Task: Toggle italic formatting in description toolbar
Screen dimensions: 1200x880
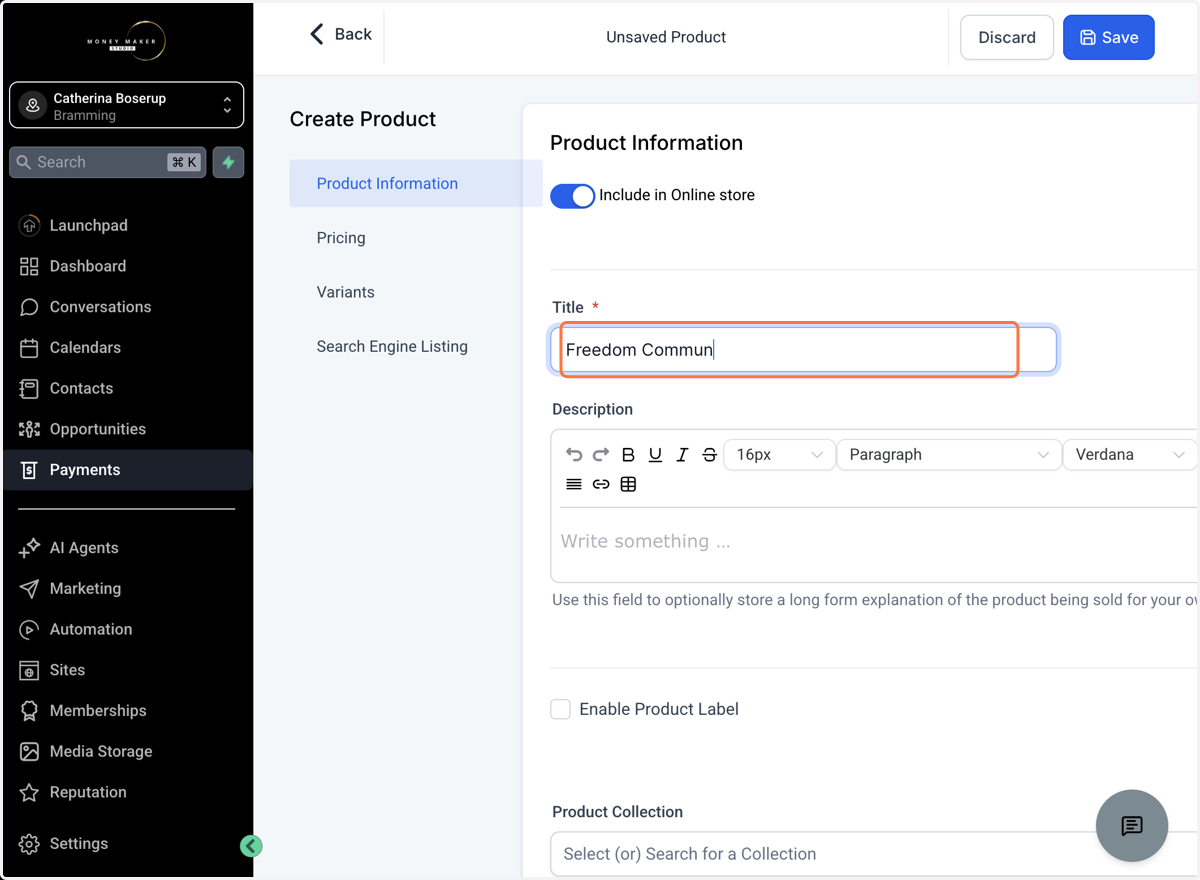Action: click(682, 454)
